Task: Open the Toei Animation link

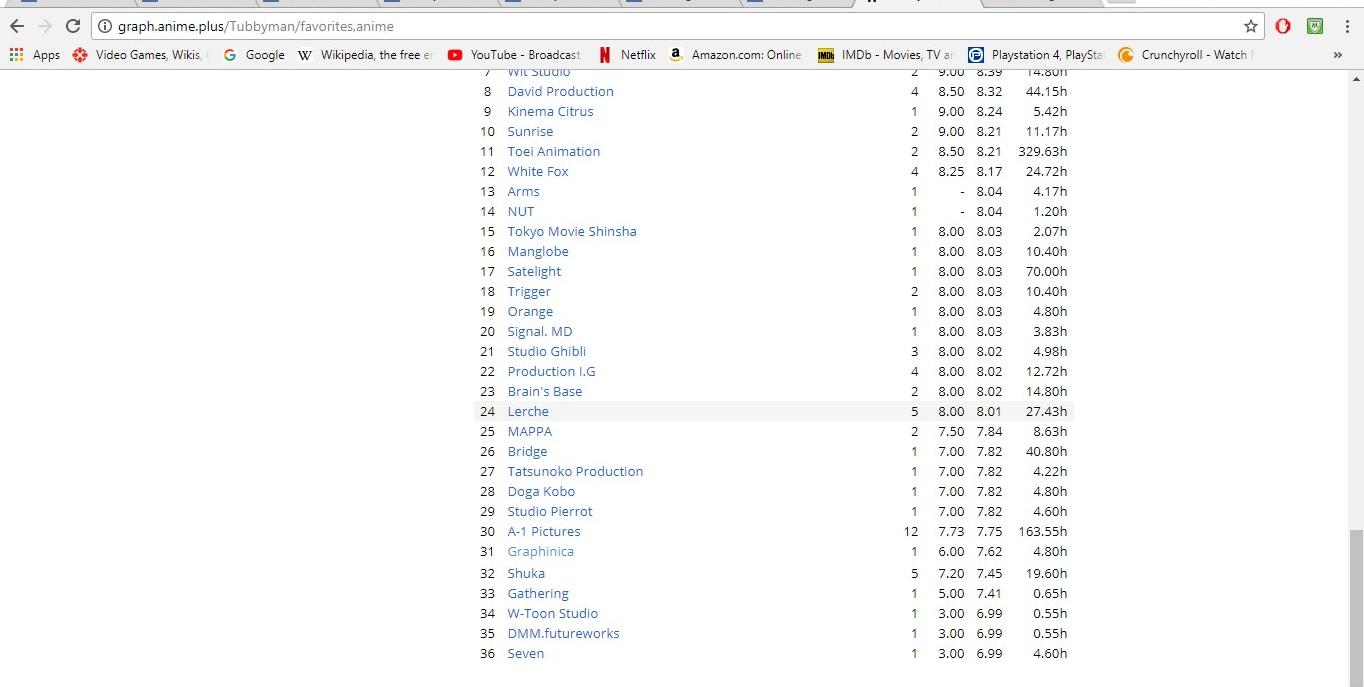Action: [x=554, y=151]
